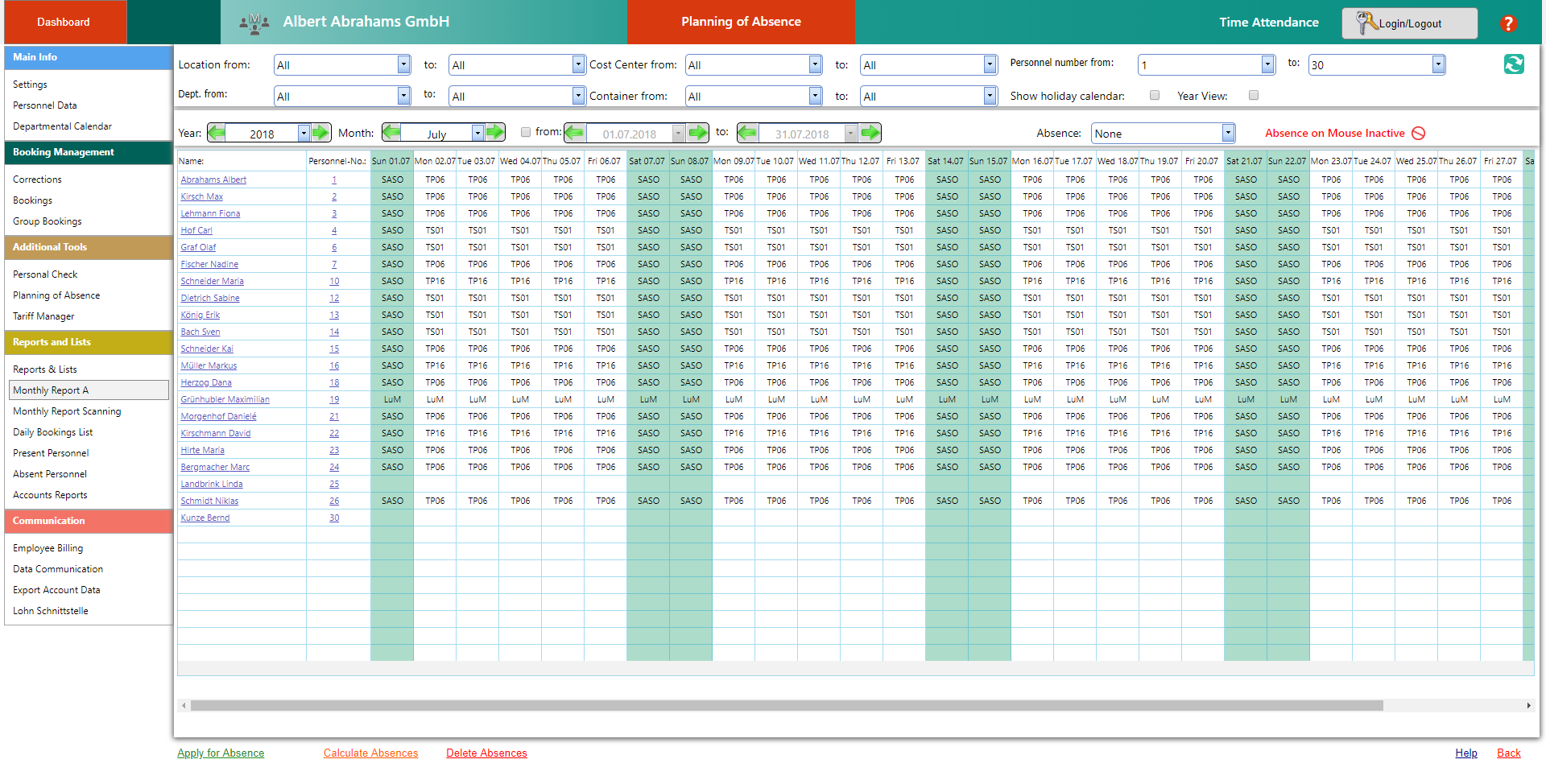Screen dimensions: 1546x784
Task: Click the Communication section header
Action: (89, 521)
